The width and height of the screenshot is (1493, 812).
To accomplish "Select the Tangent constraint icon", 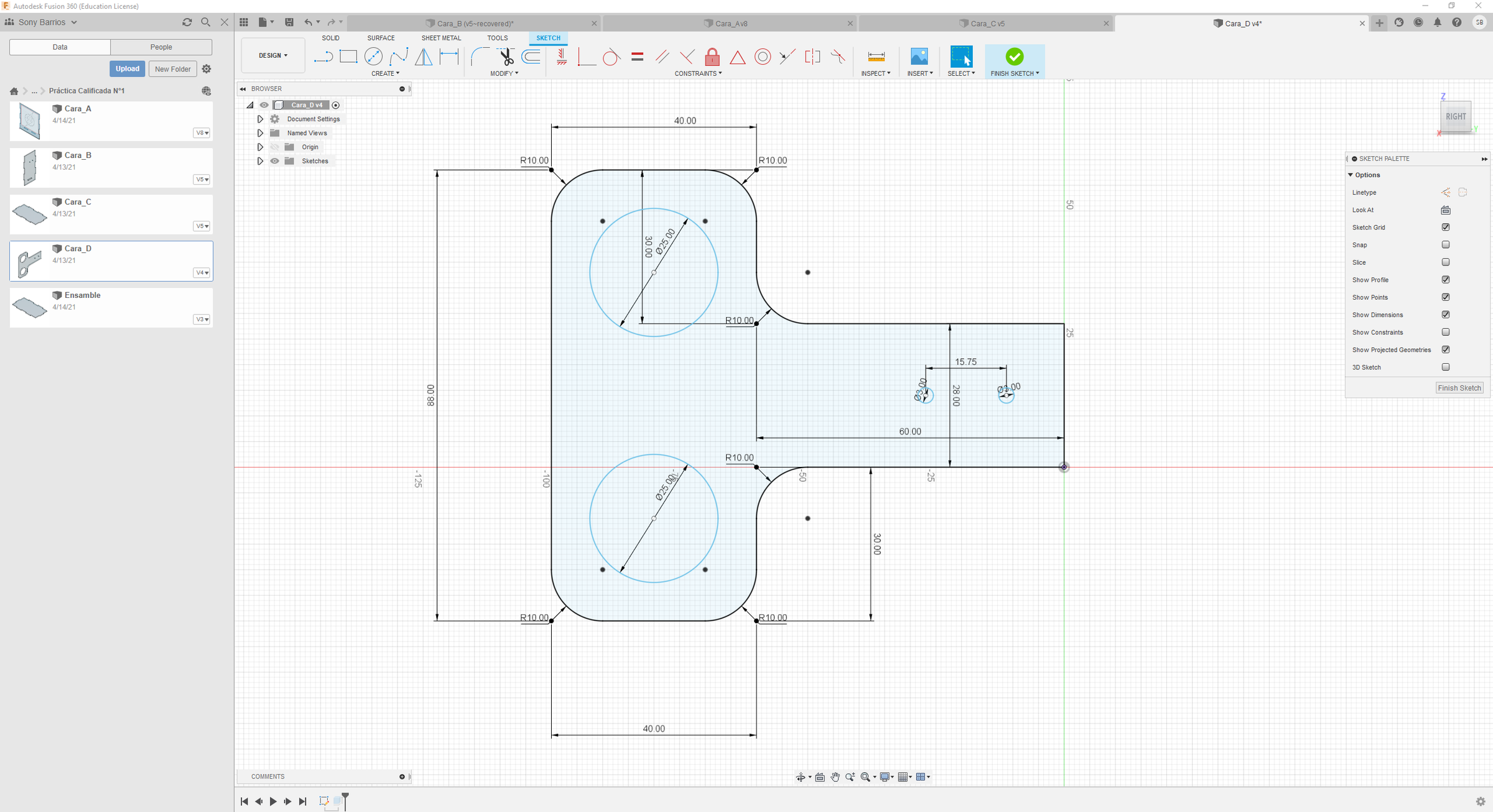I will click(x=612, y=57).
